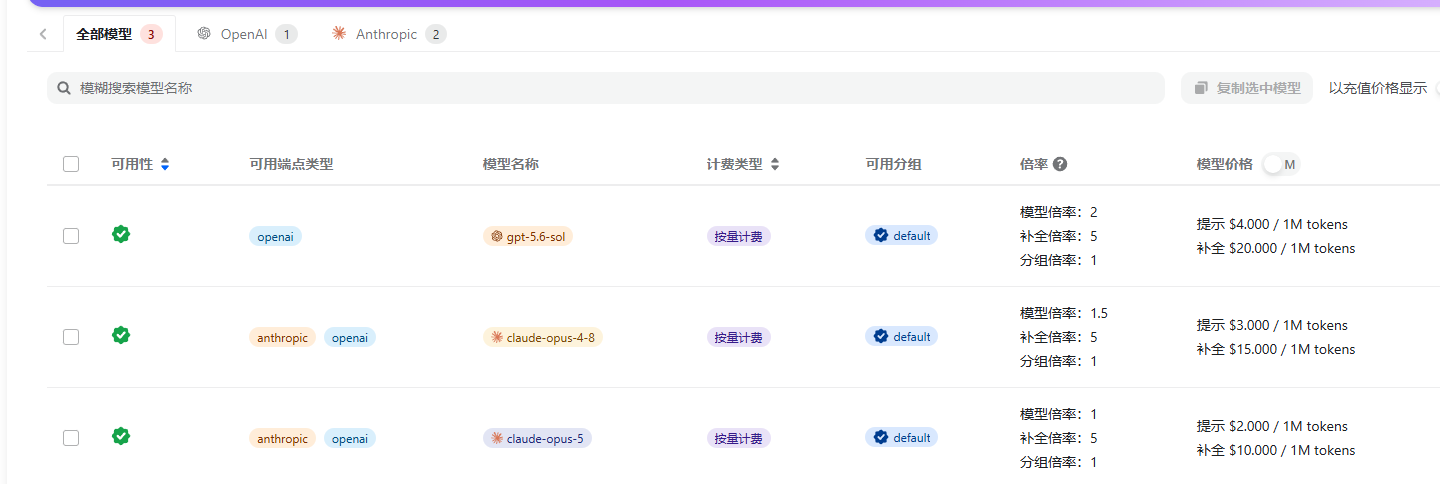Click the 复制选中模型 button

[x=1247, y=88]
